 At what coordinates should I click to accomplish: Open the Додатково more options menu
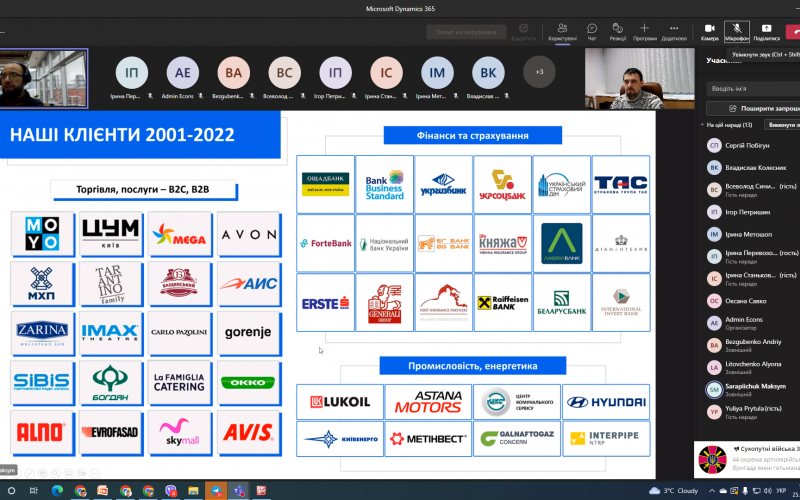pyautogui.click(x=674, y=32)
